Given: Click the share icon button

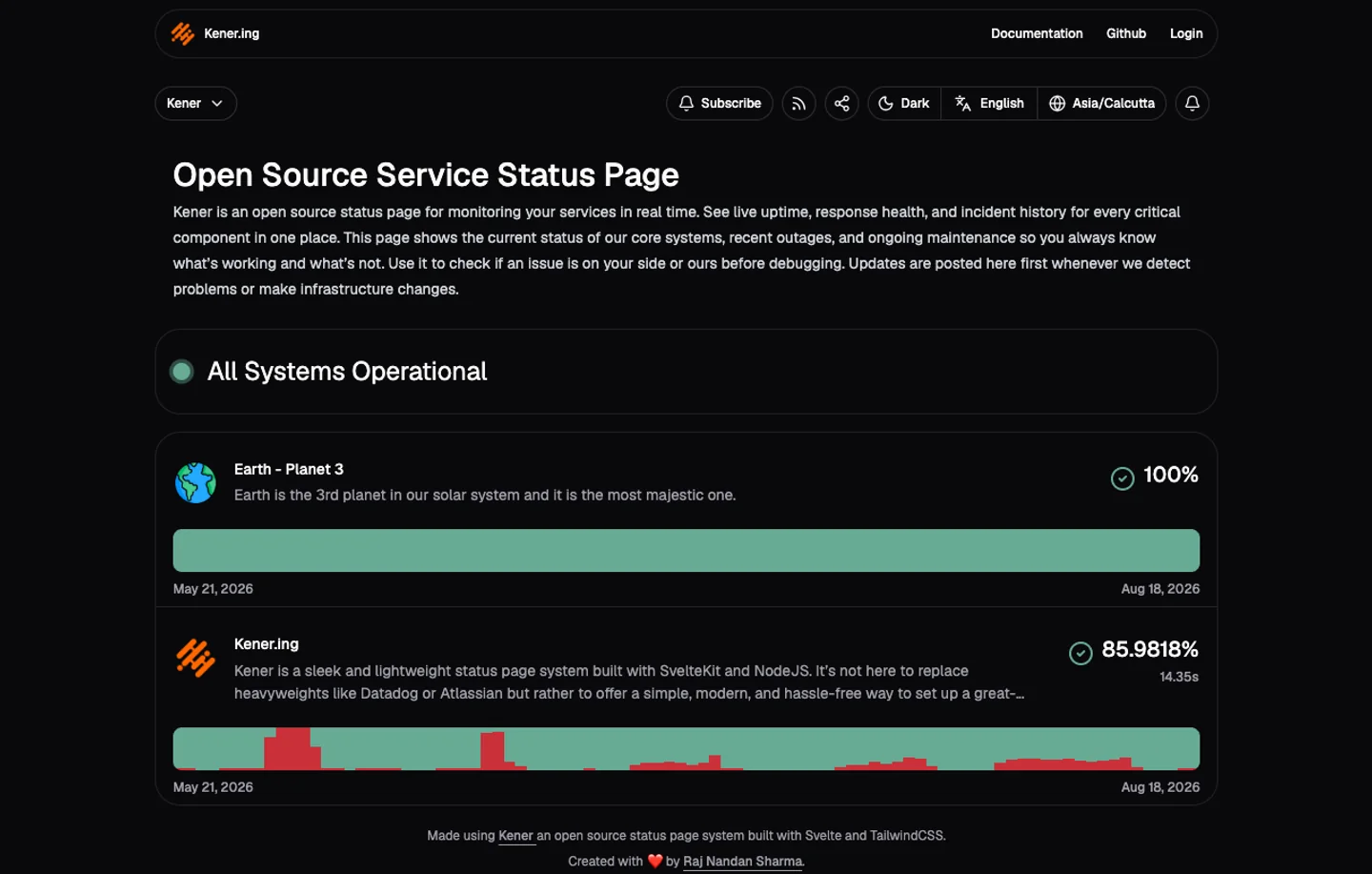Looking at the screenshot, I should coord(841,103).
